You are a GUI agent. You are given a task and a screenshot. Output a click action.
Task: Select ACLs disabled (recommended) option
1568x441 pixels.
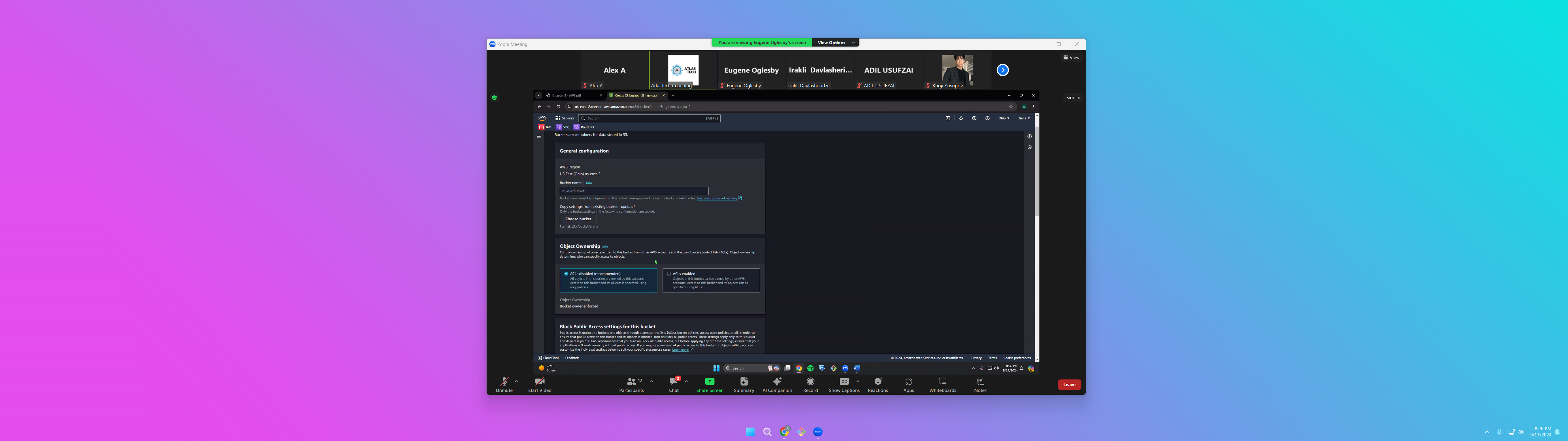click(566, 273)
